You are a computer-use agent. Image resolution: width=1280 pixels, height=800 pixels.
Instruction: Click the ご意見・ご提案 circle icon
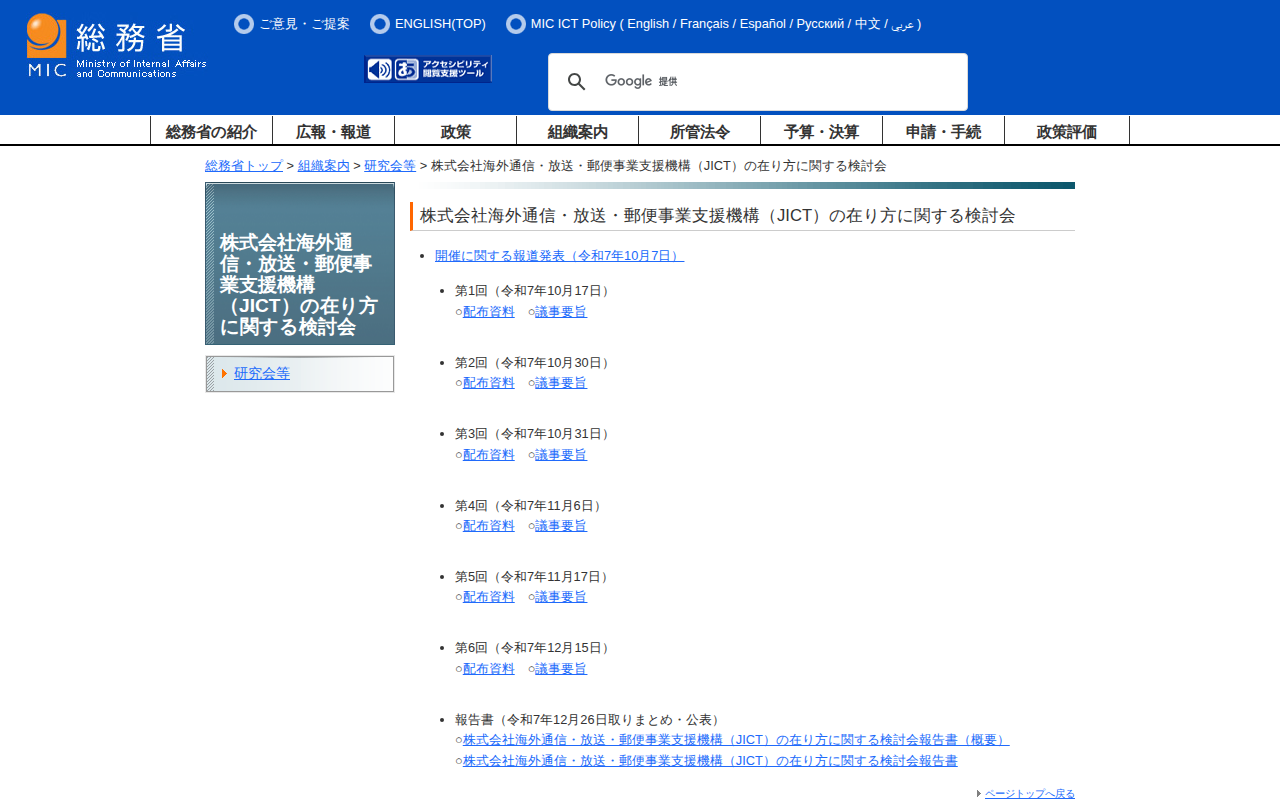click(244, 24)
